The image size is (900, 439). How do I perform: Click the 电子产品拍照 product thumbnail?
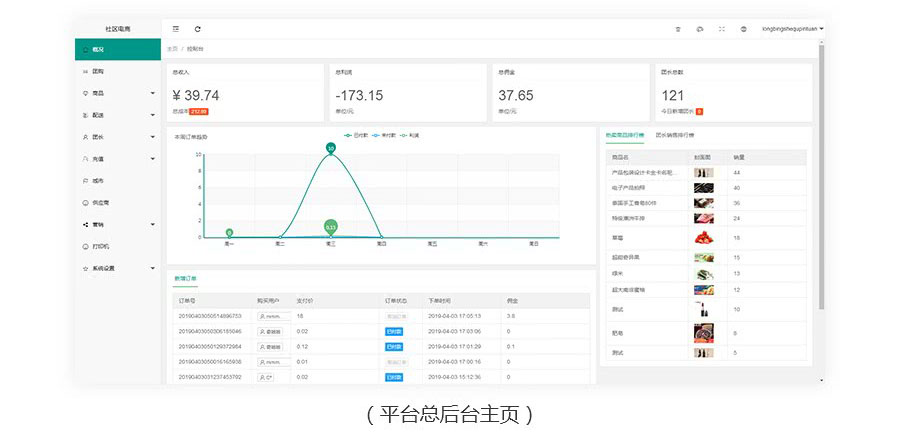(704, 188)
